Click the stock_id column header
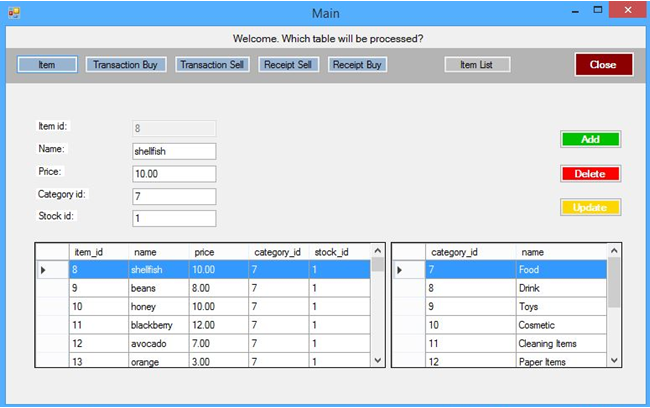The width and height of the screenshot is (650, 408). 340,252
